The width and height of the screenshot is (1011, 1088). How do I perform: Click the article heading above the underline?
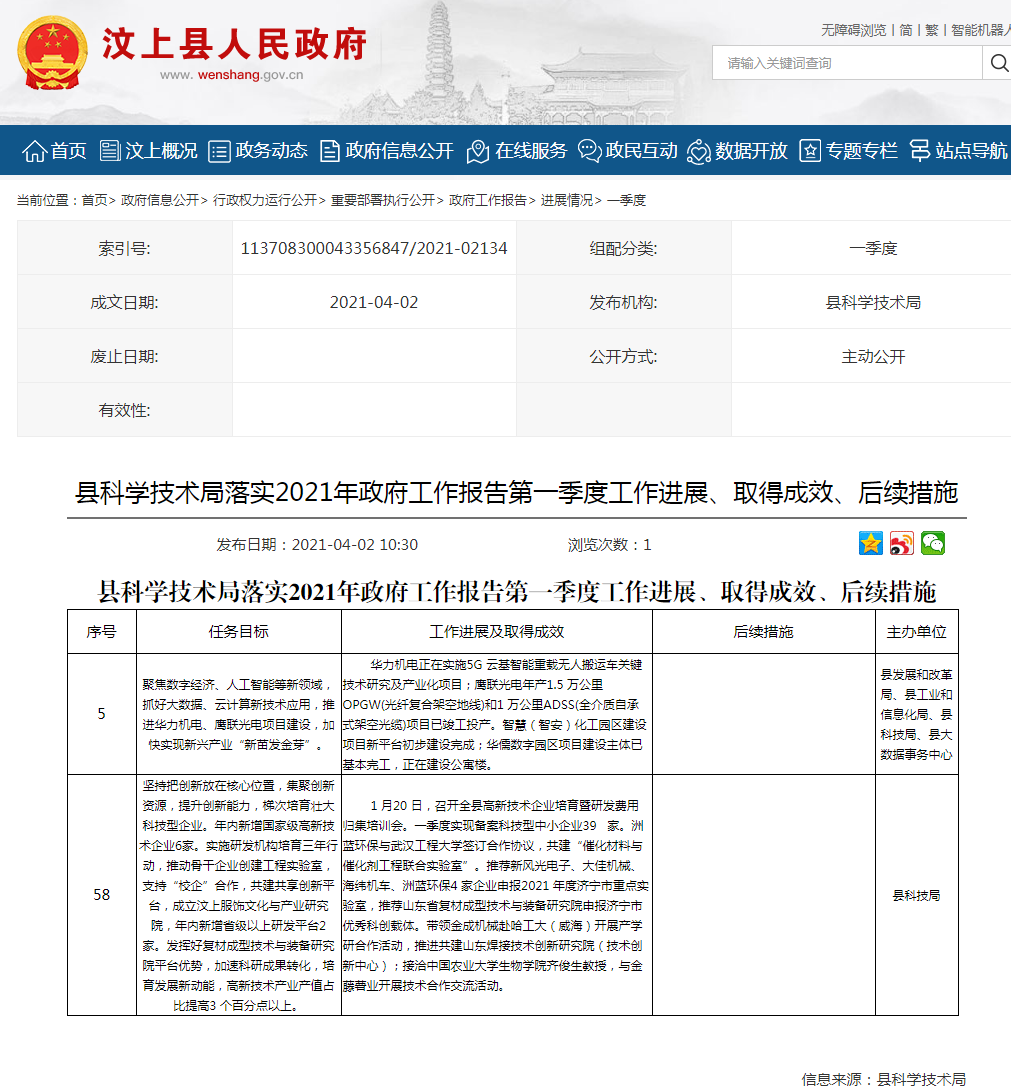click(516, 493)
